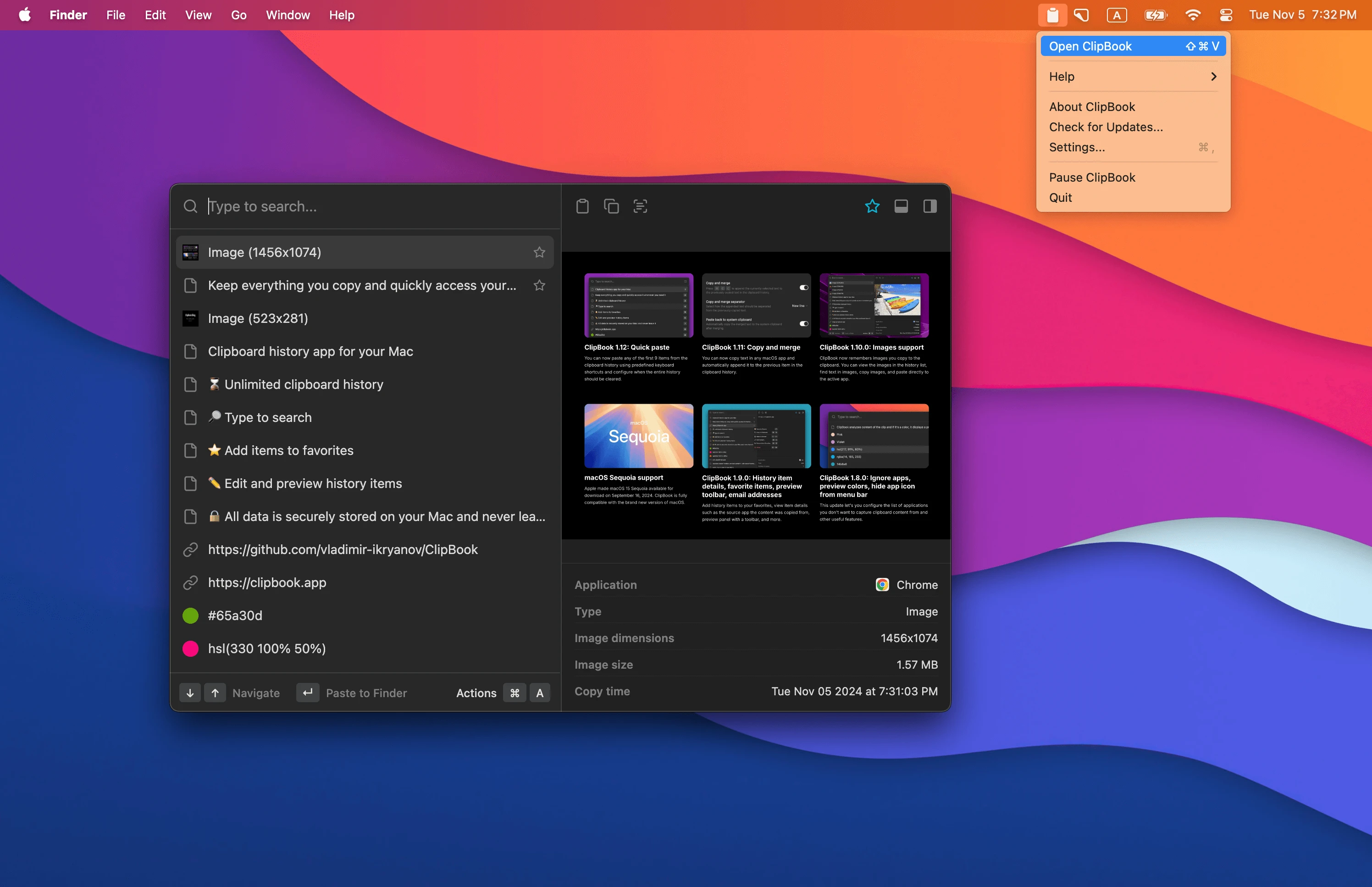This screenshot has height=887, width=1372.
Task: Click the Copy to Clipboard toolbar icon
Action: click(611, 206)
